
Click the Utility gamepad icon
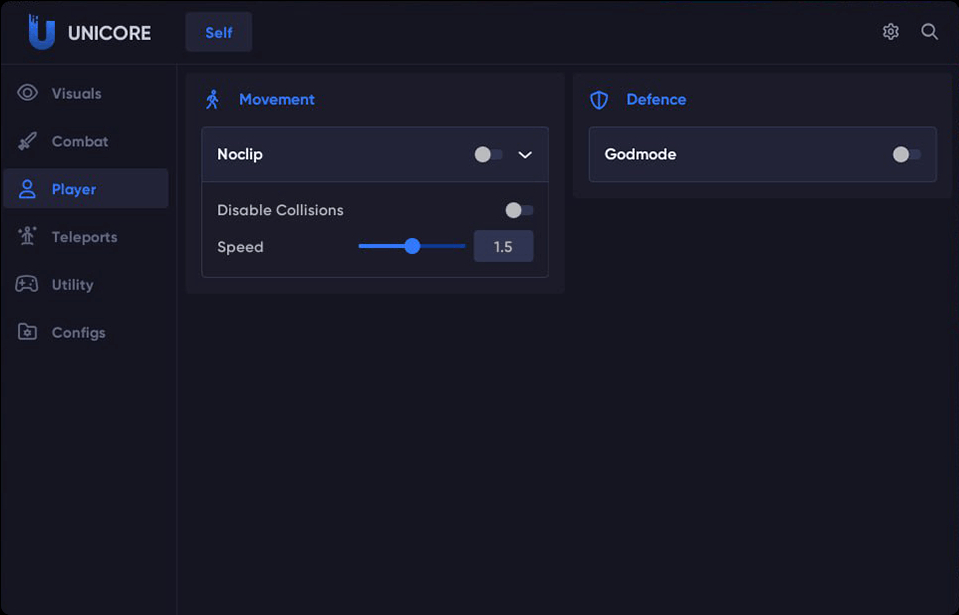(x=27, y=284)
